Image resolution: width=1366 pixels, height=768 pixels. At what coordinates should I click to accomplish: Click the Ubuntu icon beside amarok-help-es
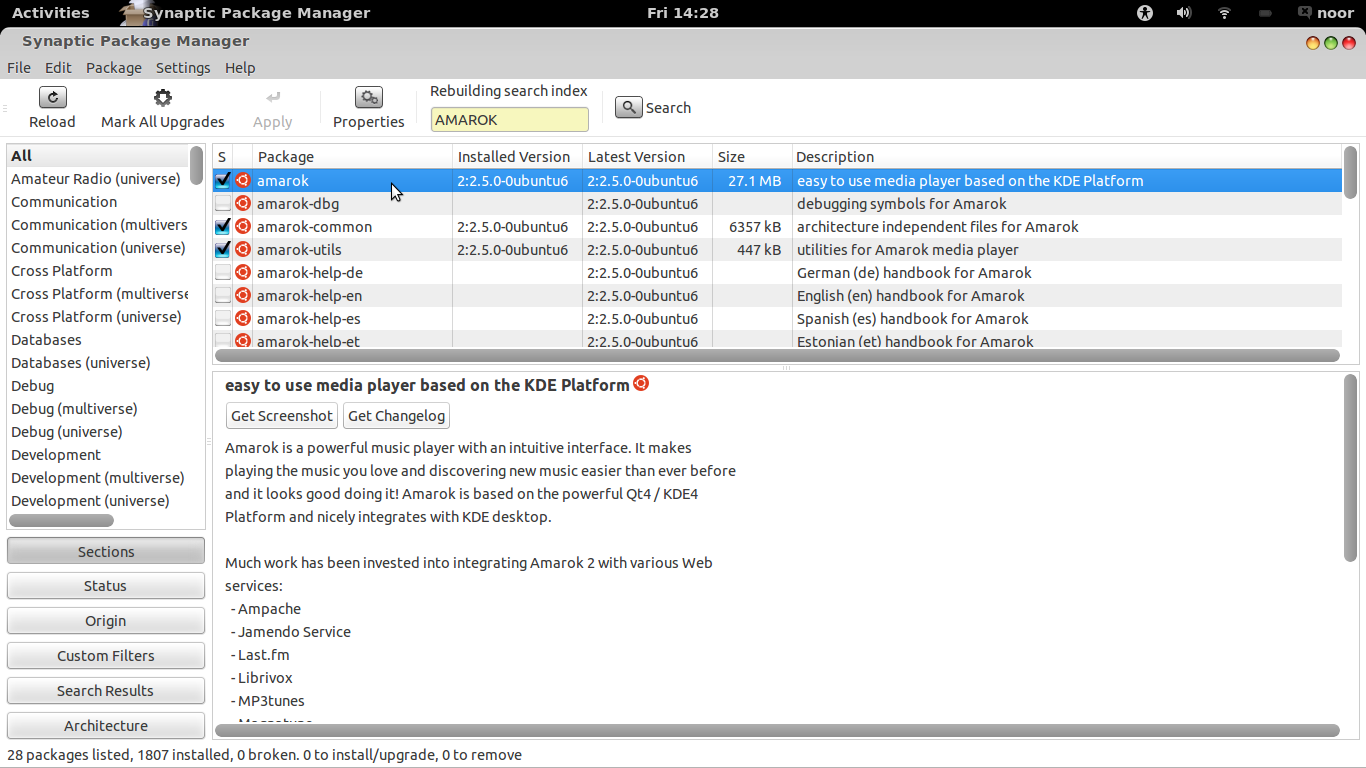point(242,319)
